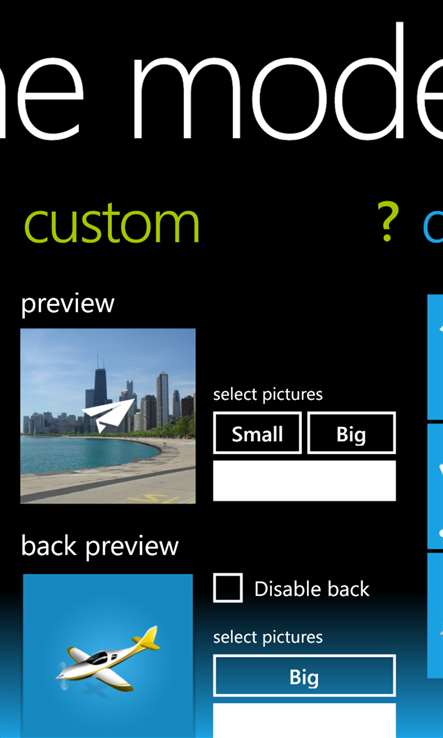Choose the Big button under Disable back
Image resolution: width=443 pixels, height=738 pixels.
coord(304,676)
